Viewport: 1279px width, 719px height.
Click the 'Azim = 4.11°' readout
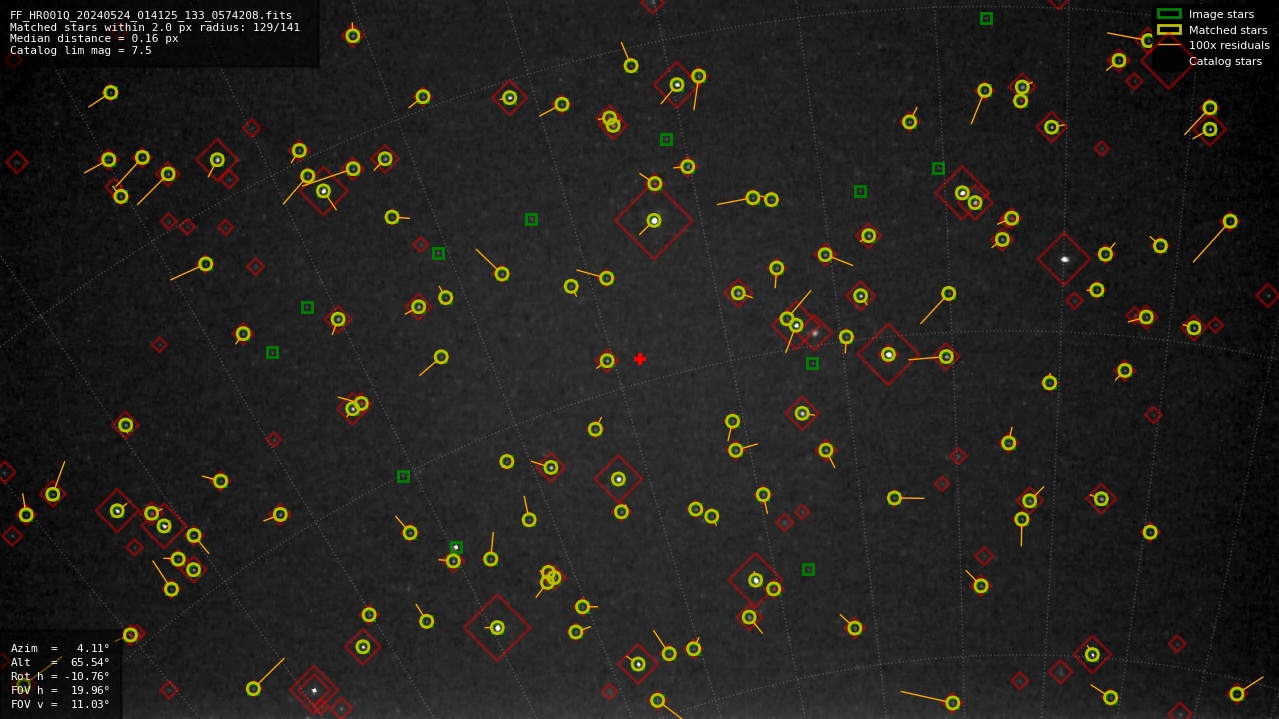(x=60, y=648)
